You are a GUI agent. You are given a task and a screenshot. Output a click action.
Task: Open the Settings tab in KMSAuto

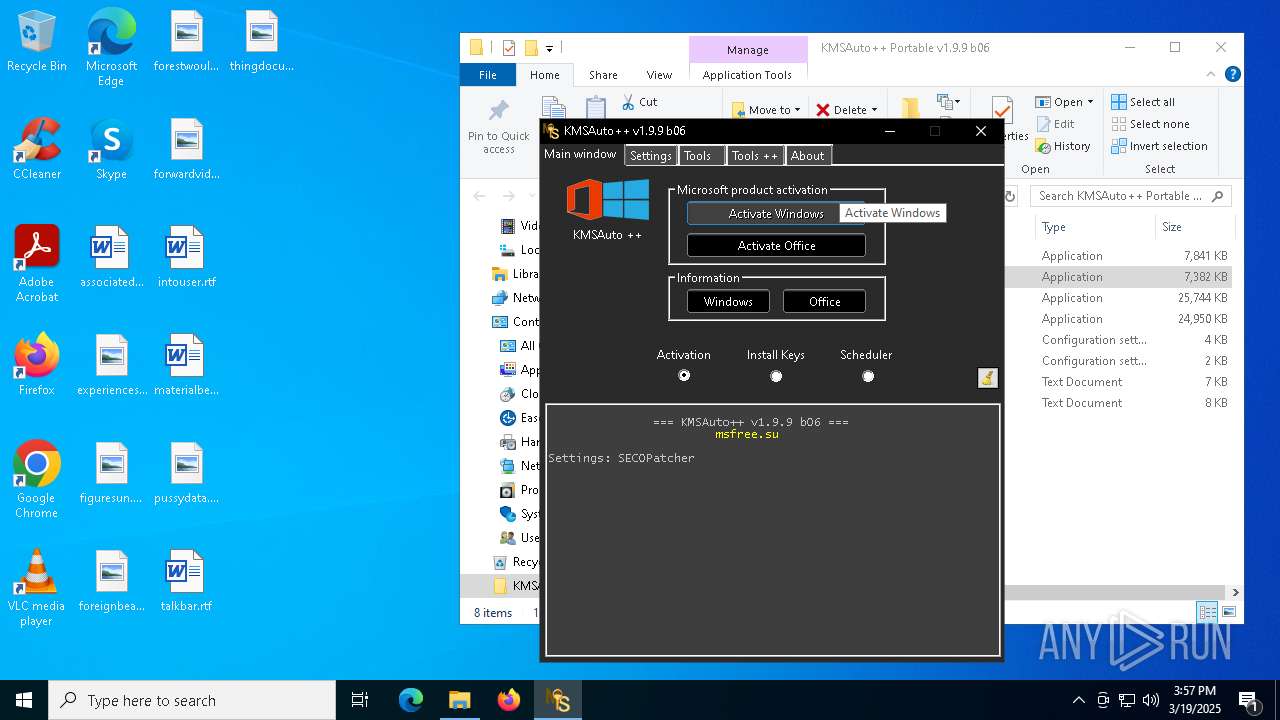[651, 156]
